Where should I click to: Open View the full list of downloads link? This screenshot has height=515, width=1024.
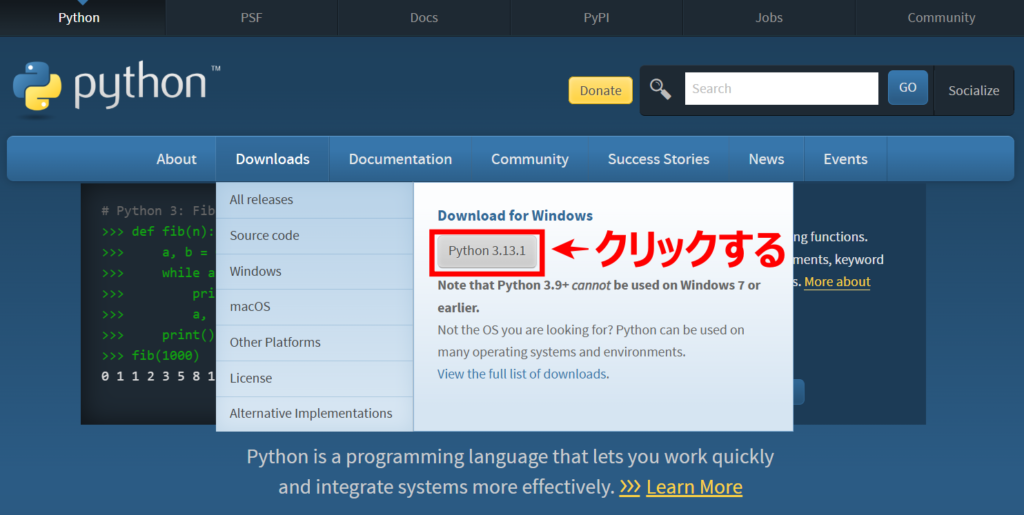pos(522,374)
